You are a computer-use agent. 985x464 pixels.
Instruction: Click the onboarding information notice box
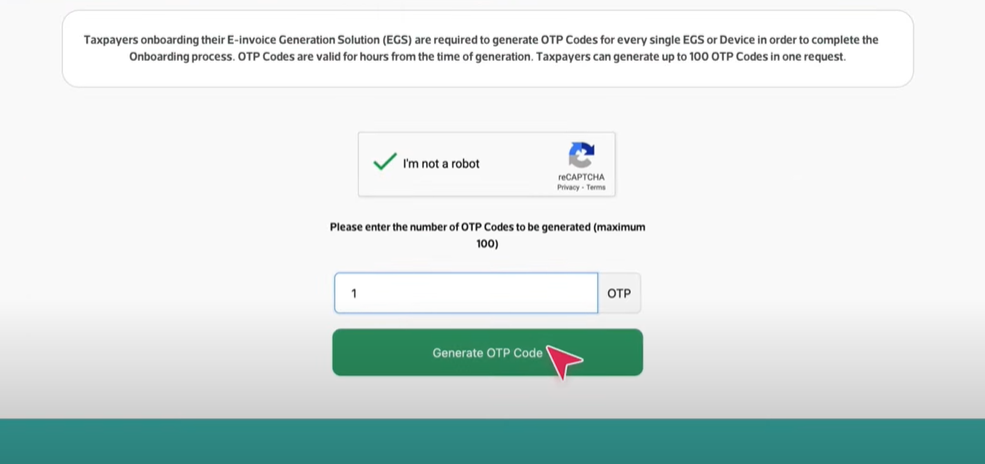tap(487, 48)
